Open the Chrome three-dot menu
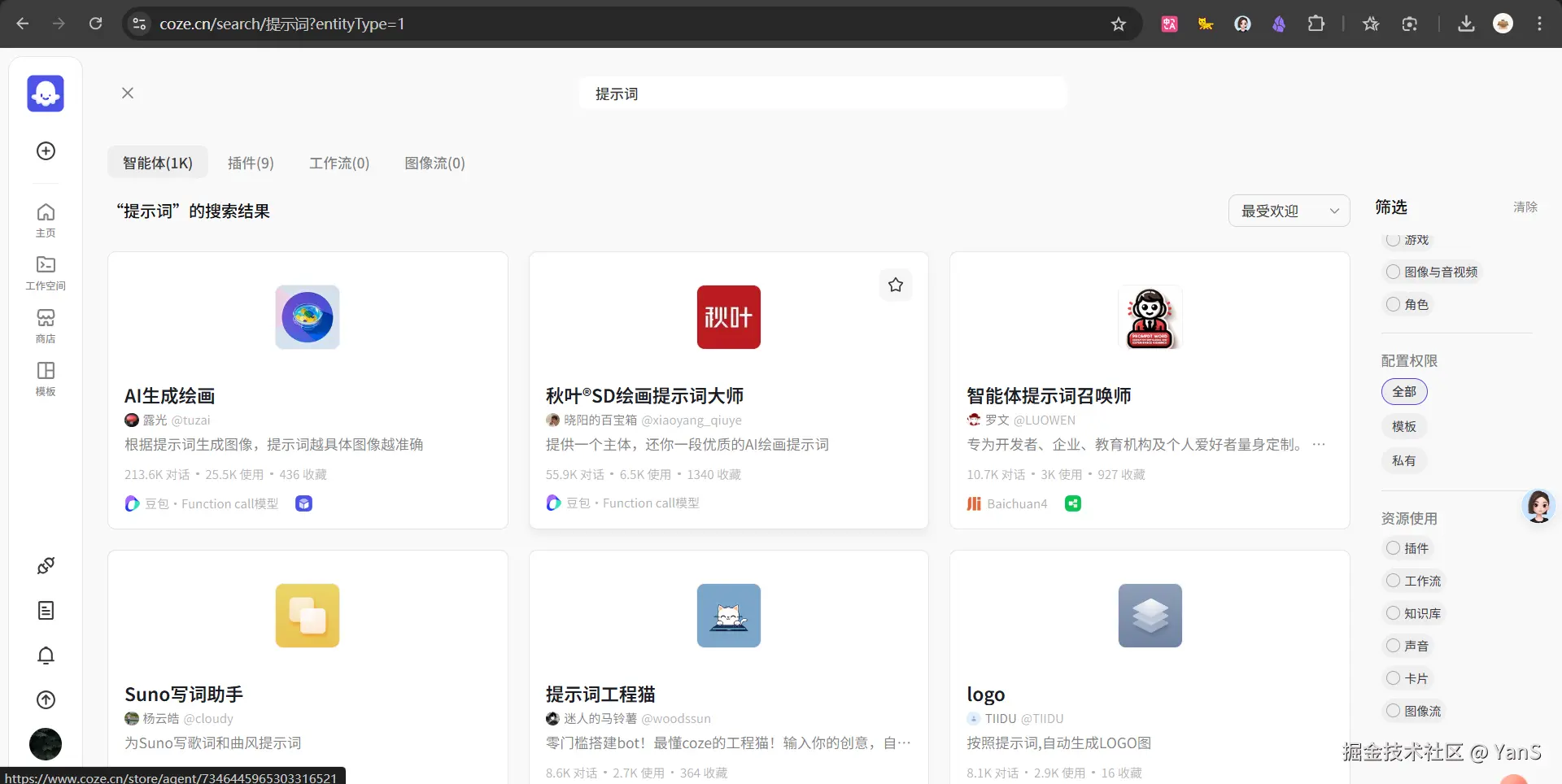Image resolution: width=1562 pixels, height=784 pixels. coord(1539,24)
